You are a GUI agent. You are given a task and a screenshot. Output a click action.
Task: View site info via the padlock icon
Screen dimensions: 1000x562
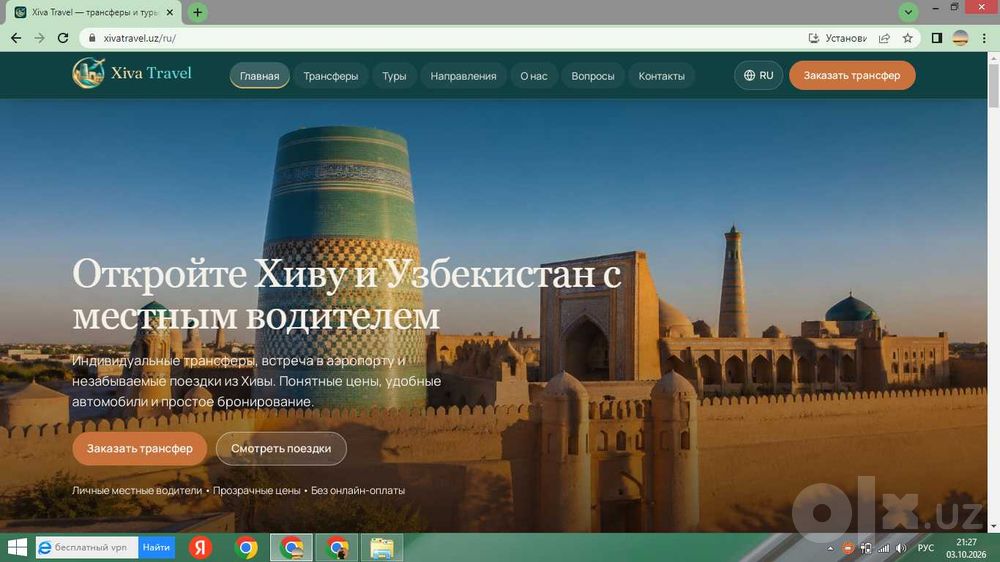click(x=92, y=38)
